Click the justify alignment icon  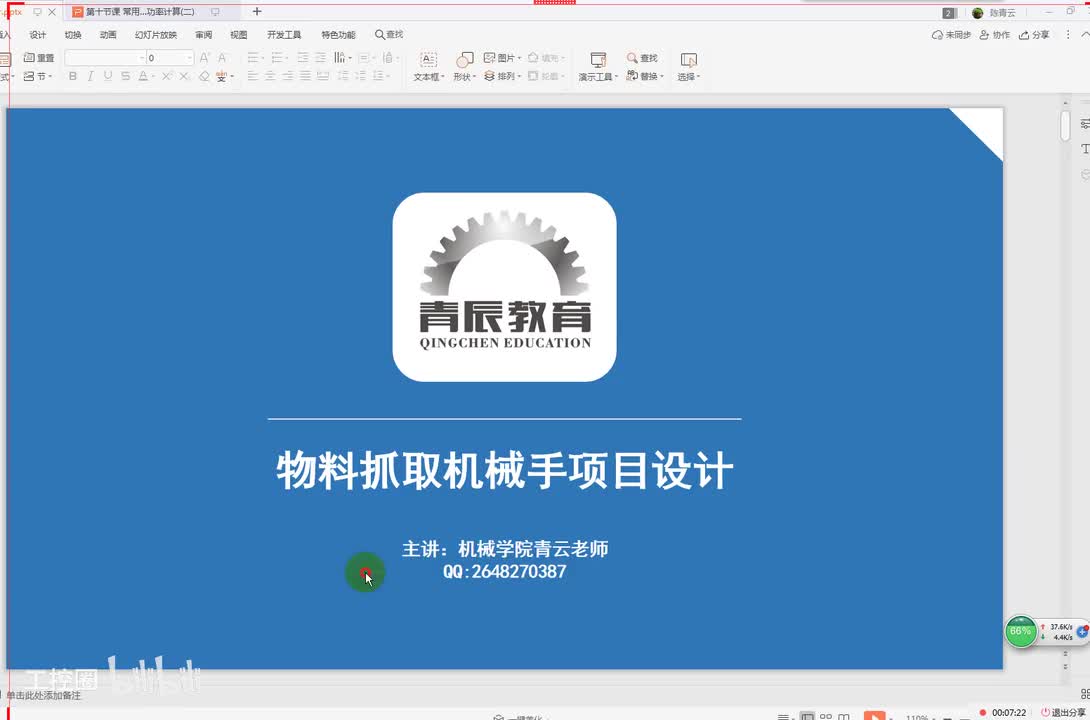click(x=305, y=76)
